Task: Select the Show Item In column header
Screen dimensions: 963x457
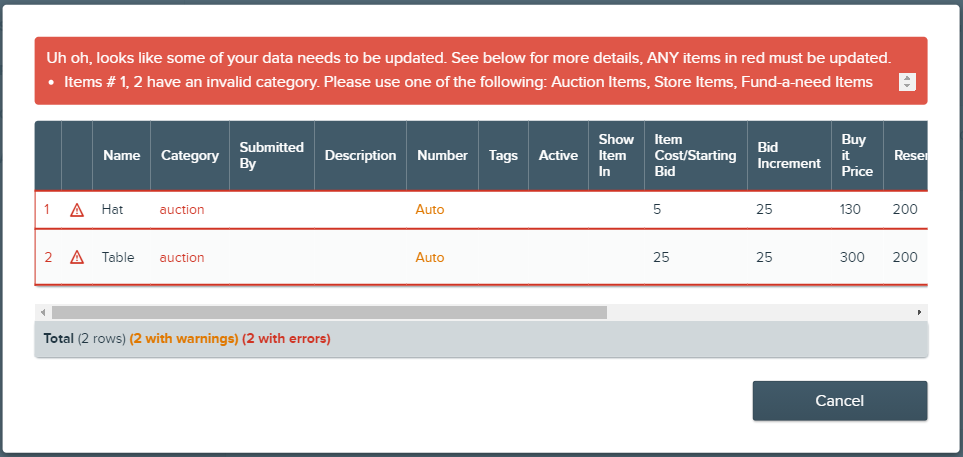Action: (616, 155)
